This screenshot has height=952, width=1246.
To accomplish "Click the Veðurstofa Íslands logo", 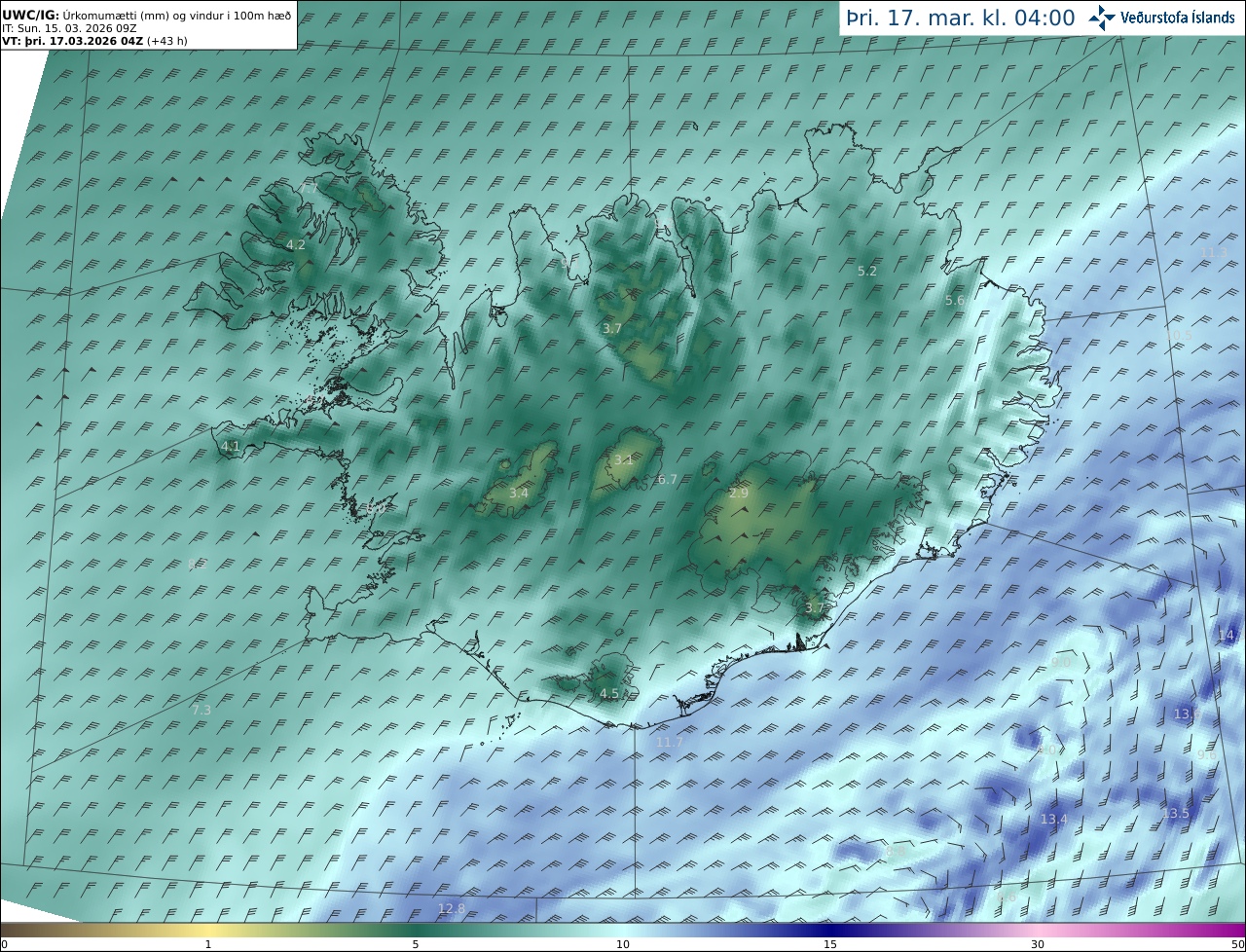I will pyautogui.click(x=1161, y=18).
